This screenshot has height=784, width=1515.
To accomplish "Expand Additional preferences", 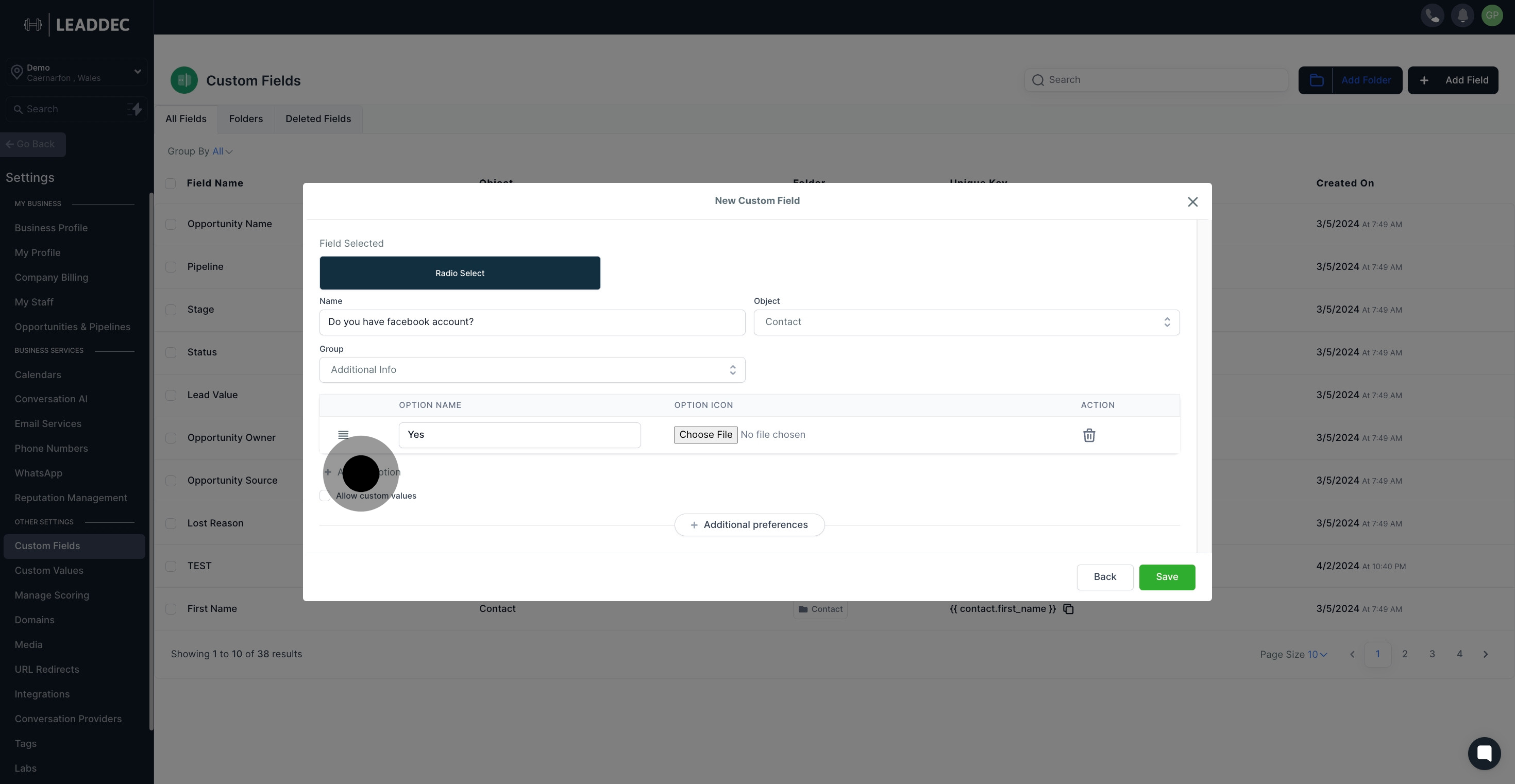I will (x=749, y=525).
